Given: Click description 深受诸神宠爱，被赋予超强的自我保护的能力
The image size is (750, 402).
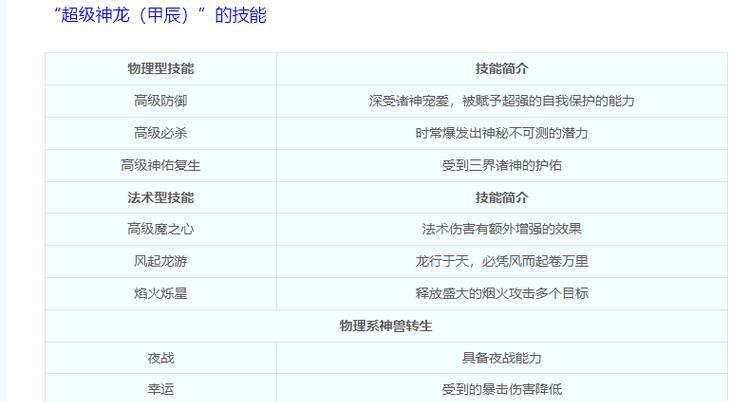Looking at the screenshot, I should [x=502, y=101].
